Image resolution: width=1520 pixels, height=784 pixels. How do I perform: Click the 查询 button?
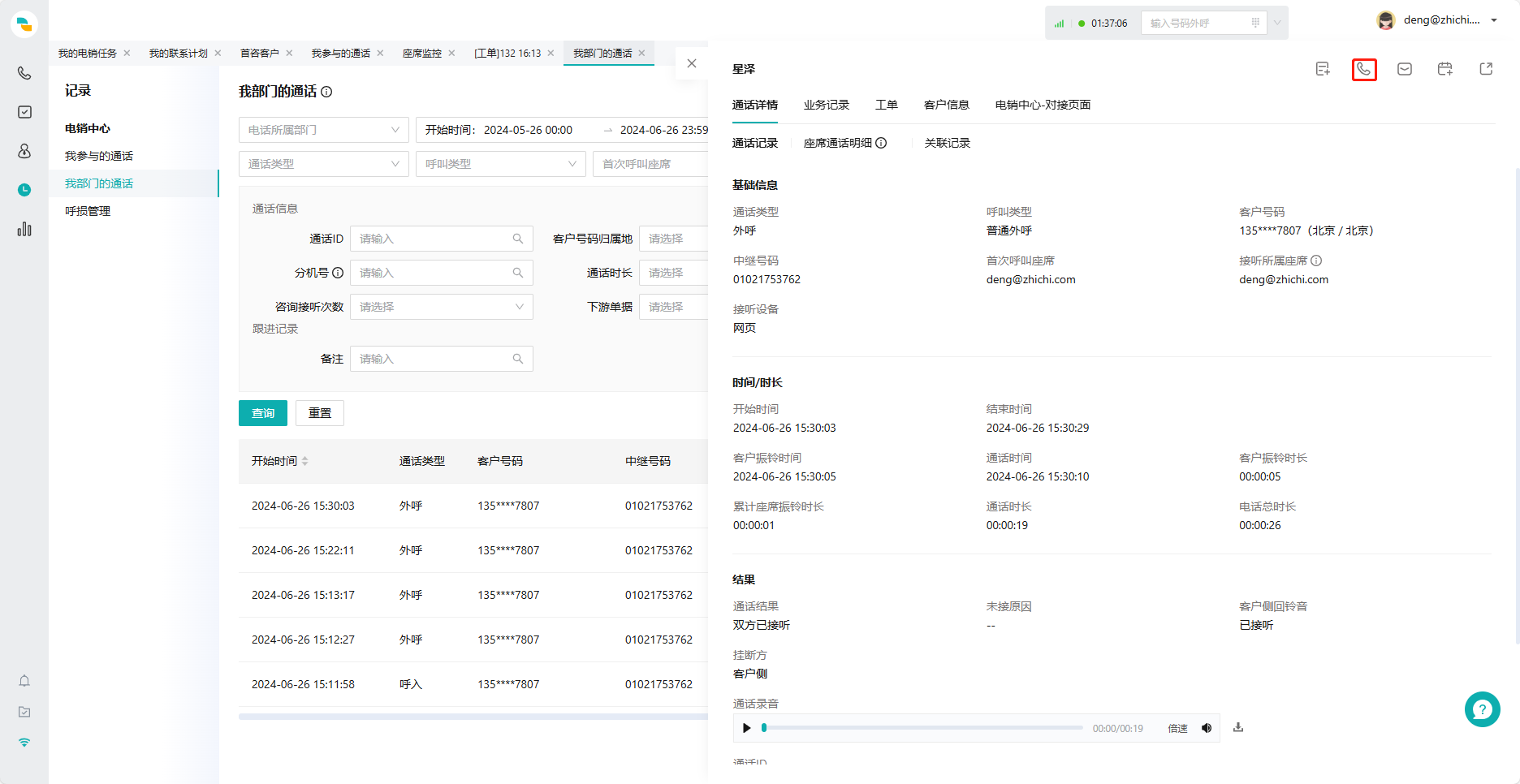263,413
